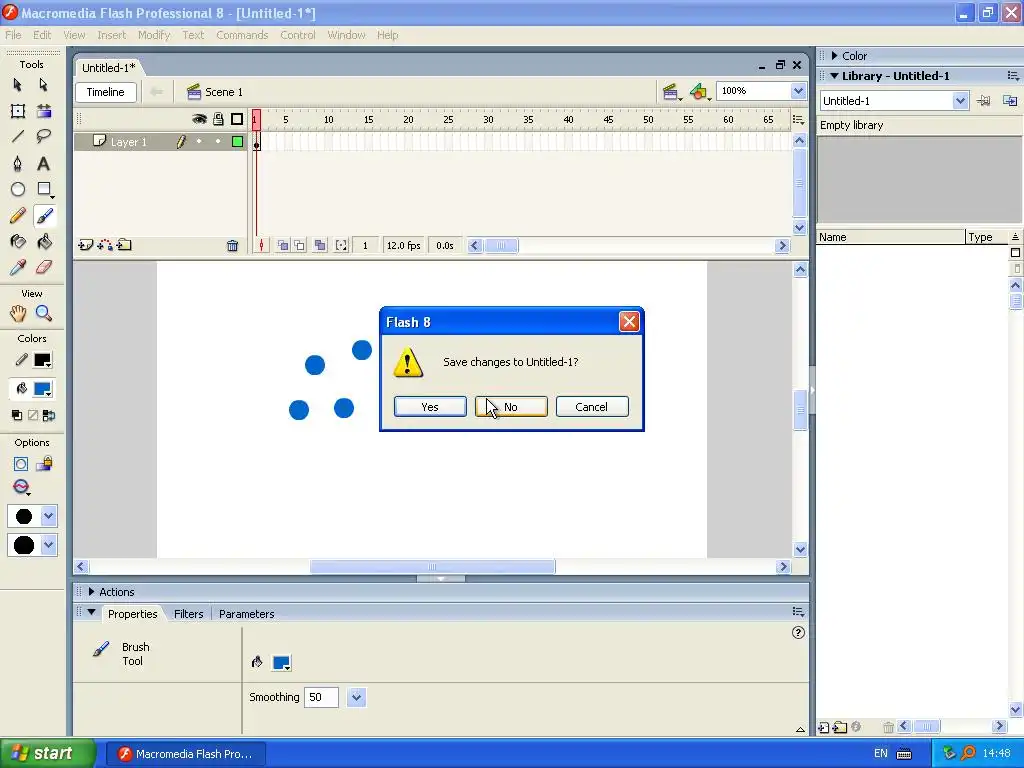Click No in the save dialog
The height and width of the screenshot is (768, 1024).
point(511,407)
